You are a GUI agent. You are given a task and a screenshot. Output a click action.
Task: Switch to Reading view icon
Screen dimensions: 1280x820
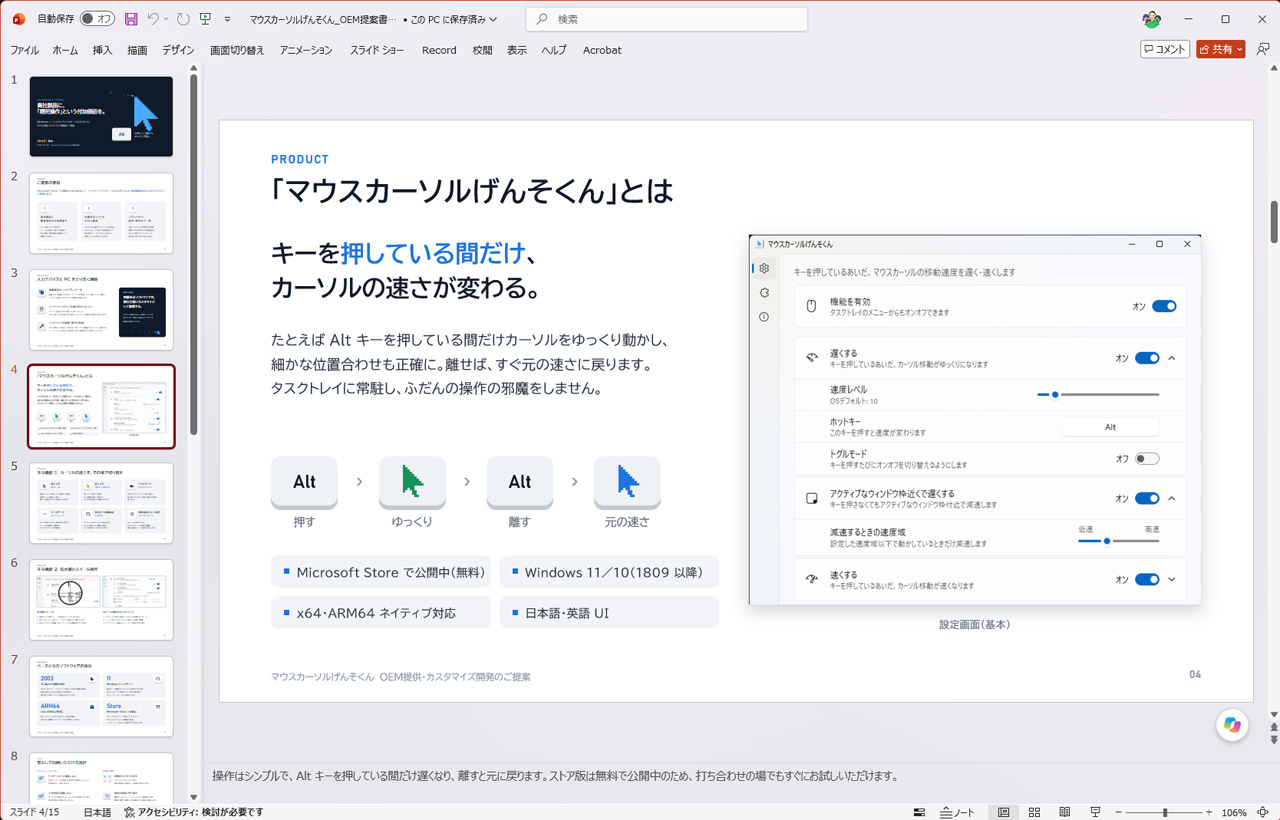1065,812
